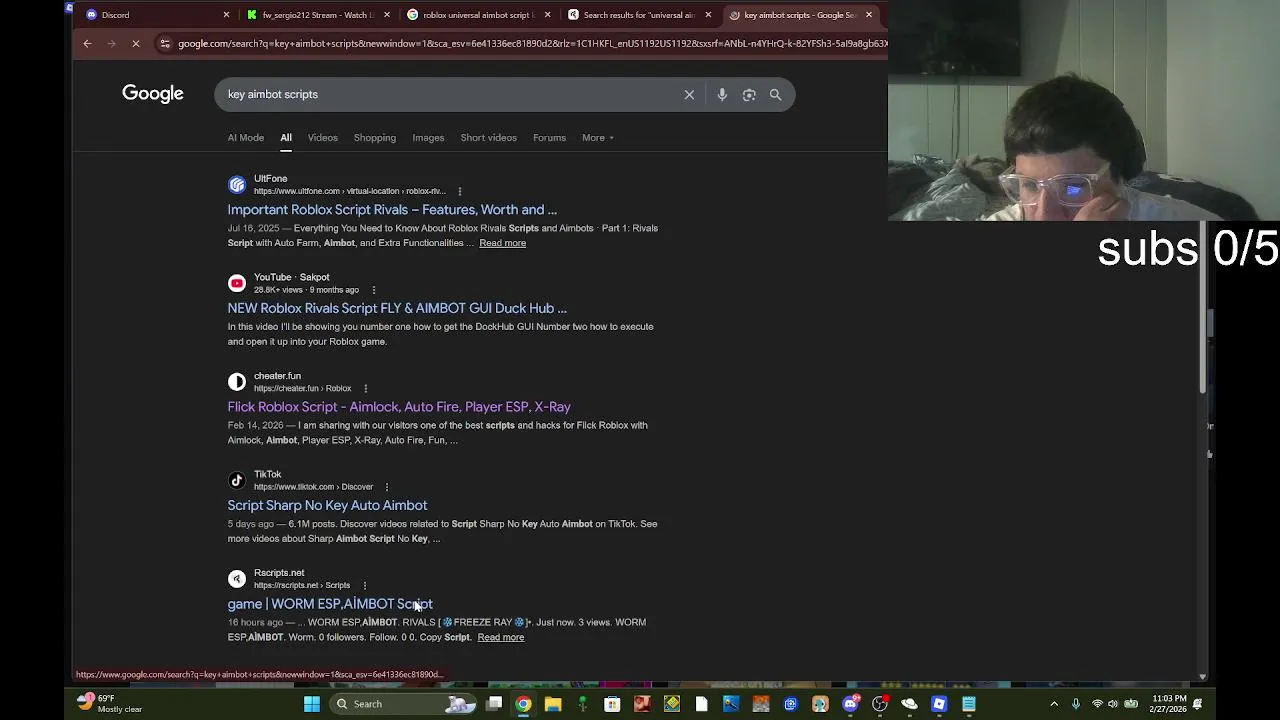Open Microsoft Store from the taskbar
Viewport: 1280px width, 720px height.
(x=612, y=704)
